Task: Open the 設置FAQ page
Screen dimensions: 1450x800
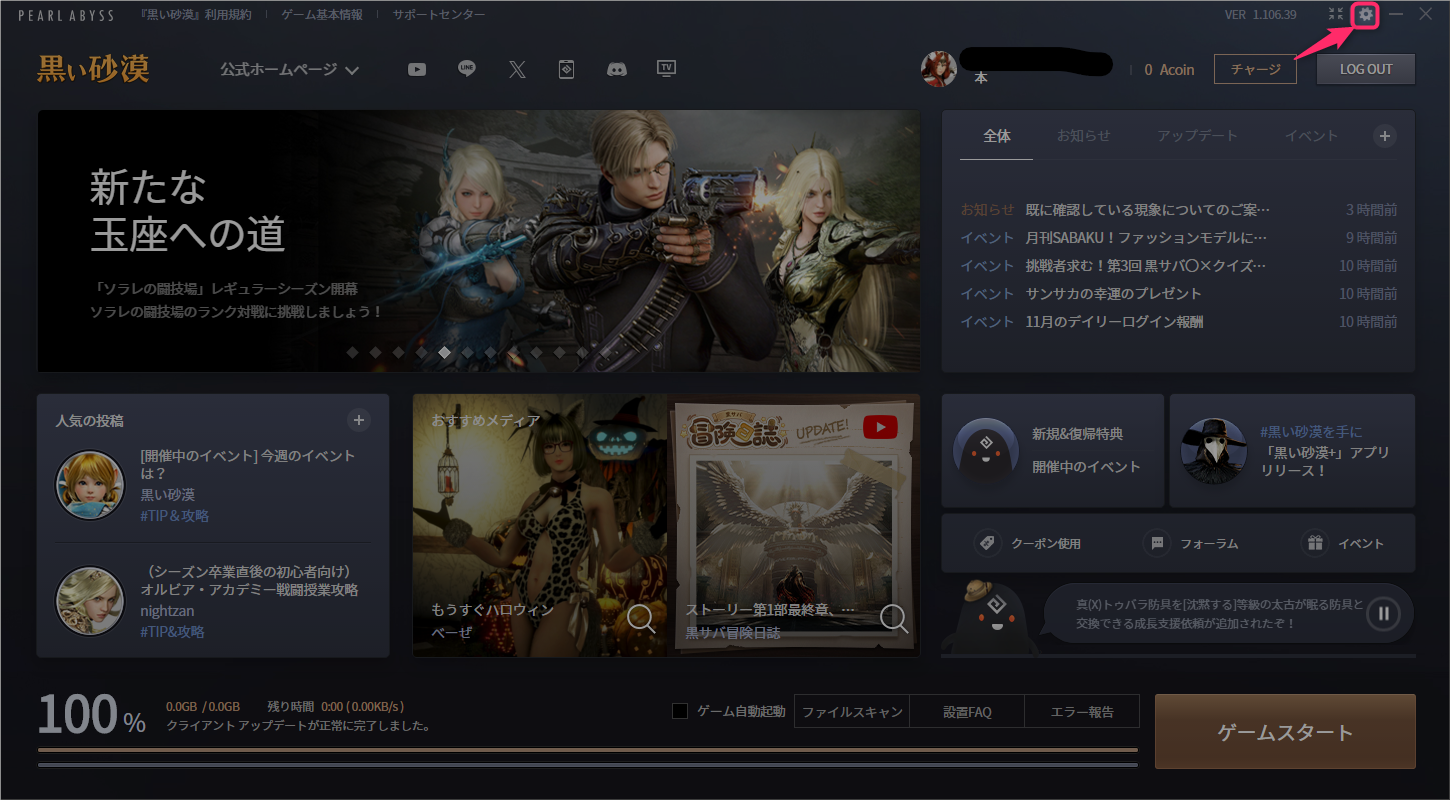Action: coord(967,711)
